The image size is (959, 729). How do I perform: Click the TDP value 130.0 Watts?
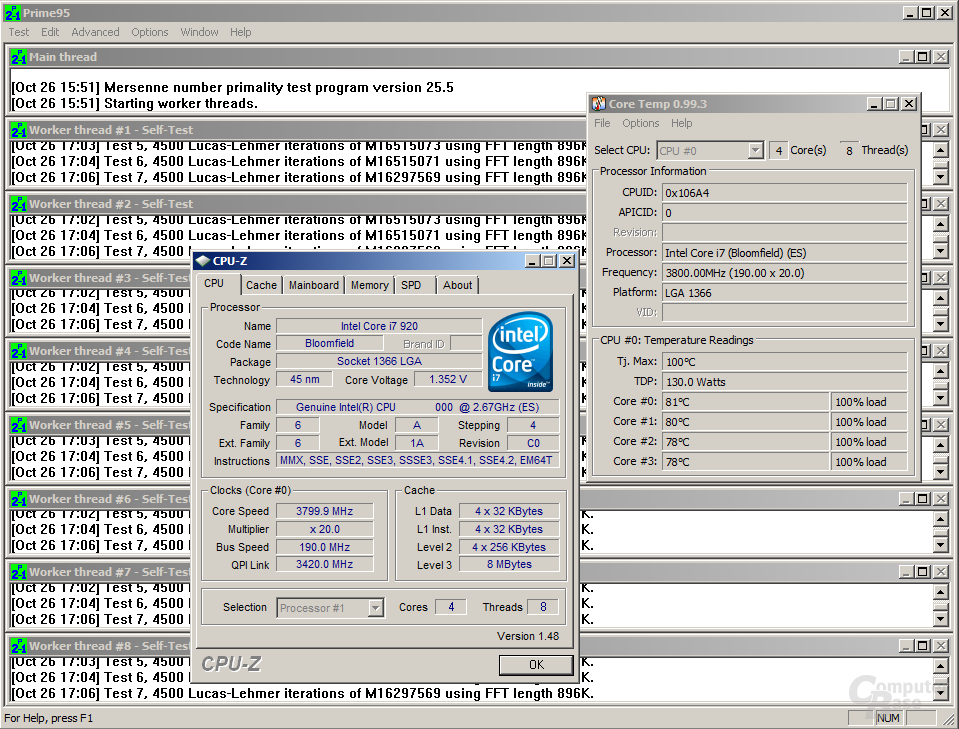point(785,382)
